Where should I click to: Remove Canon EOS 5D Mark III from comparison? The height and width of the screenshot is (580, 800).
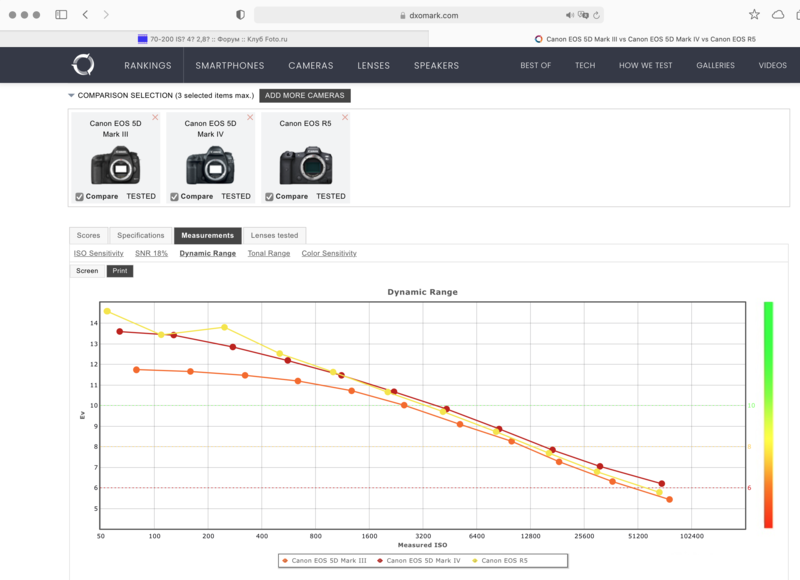tap(154, 118)
